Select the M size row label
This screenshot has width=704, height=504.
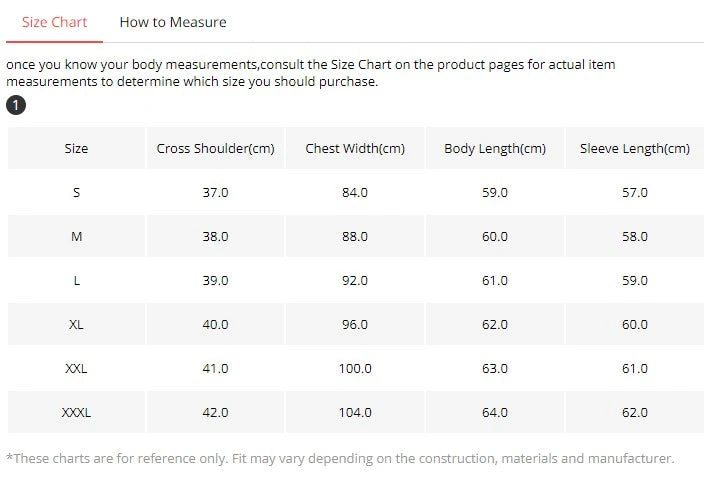[76, 236]
